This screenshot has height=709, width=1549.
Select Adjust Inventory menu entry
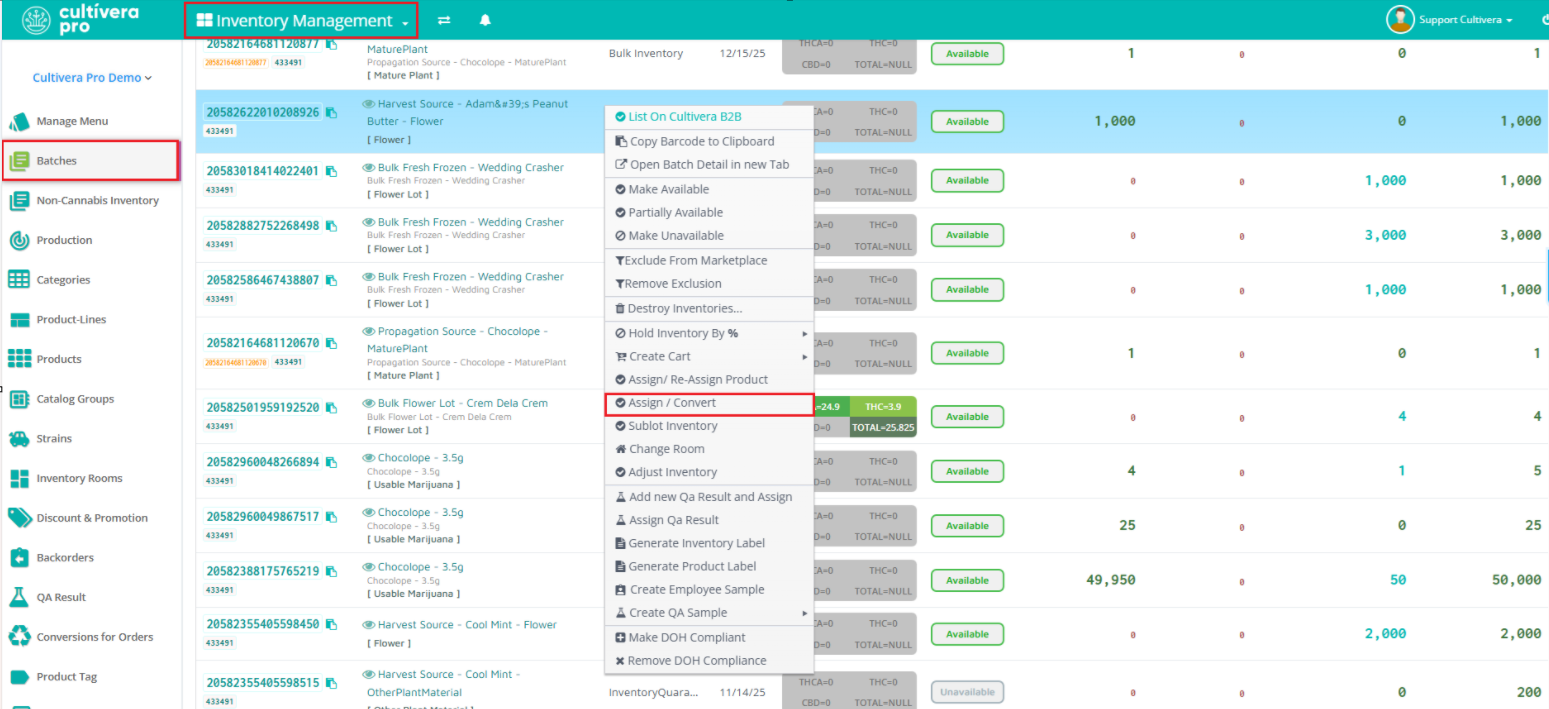pos(709,472)
